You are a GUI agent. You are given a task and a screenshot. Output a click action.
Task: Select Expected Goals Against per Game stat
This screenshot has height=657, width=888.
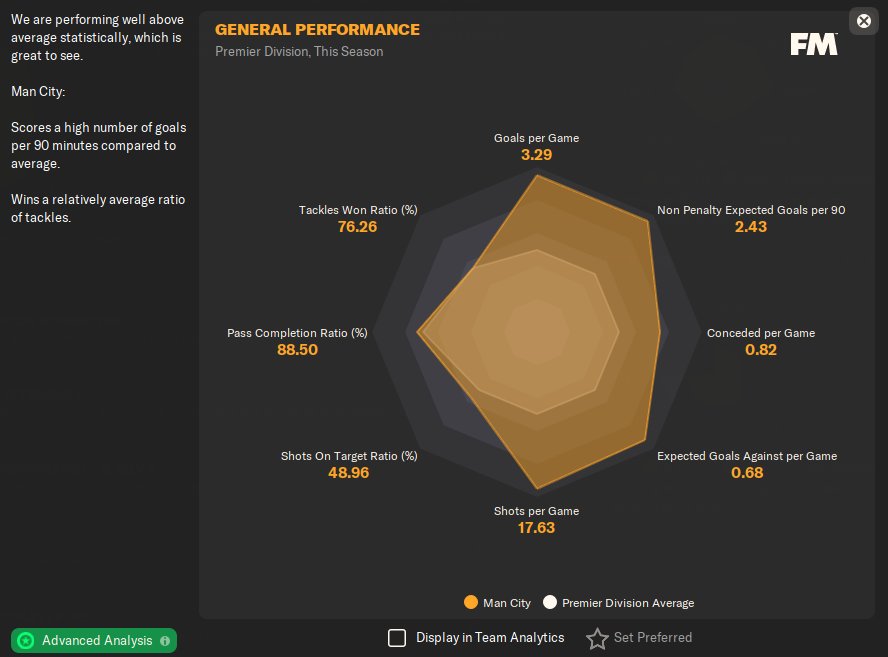coord(746,456)
